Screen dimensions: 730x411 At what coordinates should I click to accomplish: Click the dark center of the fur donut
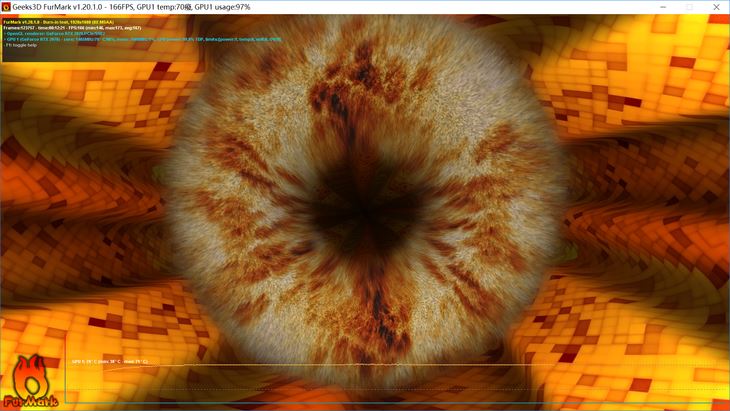366,214
